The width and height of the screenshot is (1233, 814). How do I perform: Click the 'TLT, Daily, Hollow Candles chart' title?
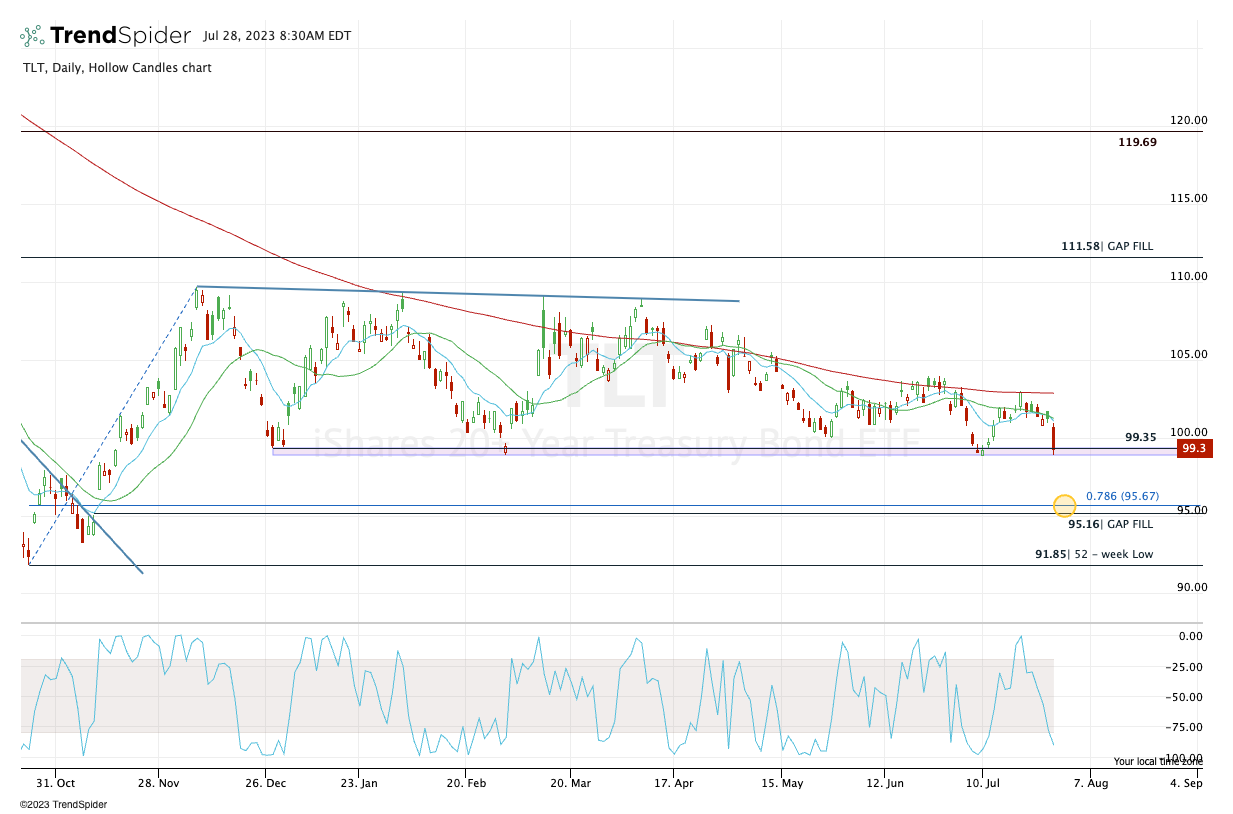[x=116, y=68]
